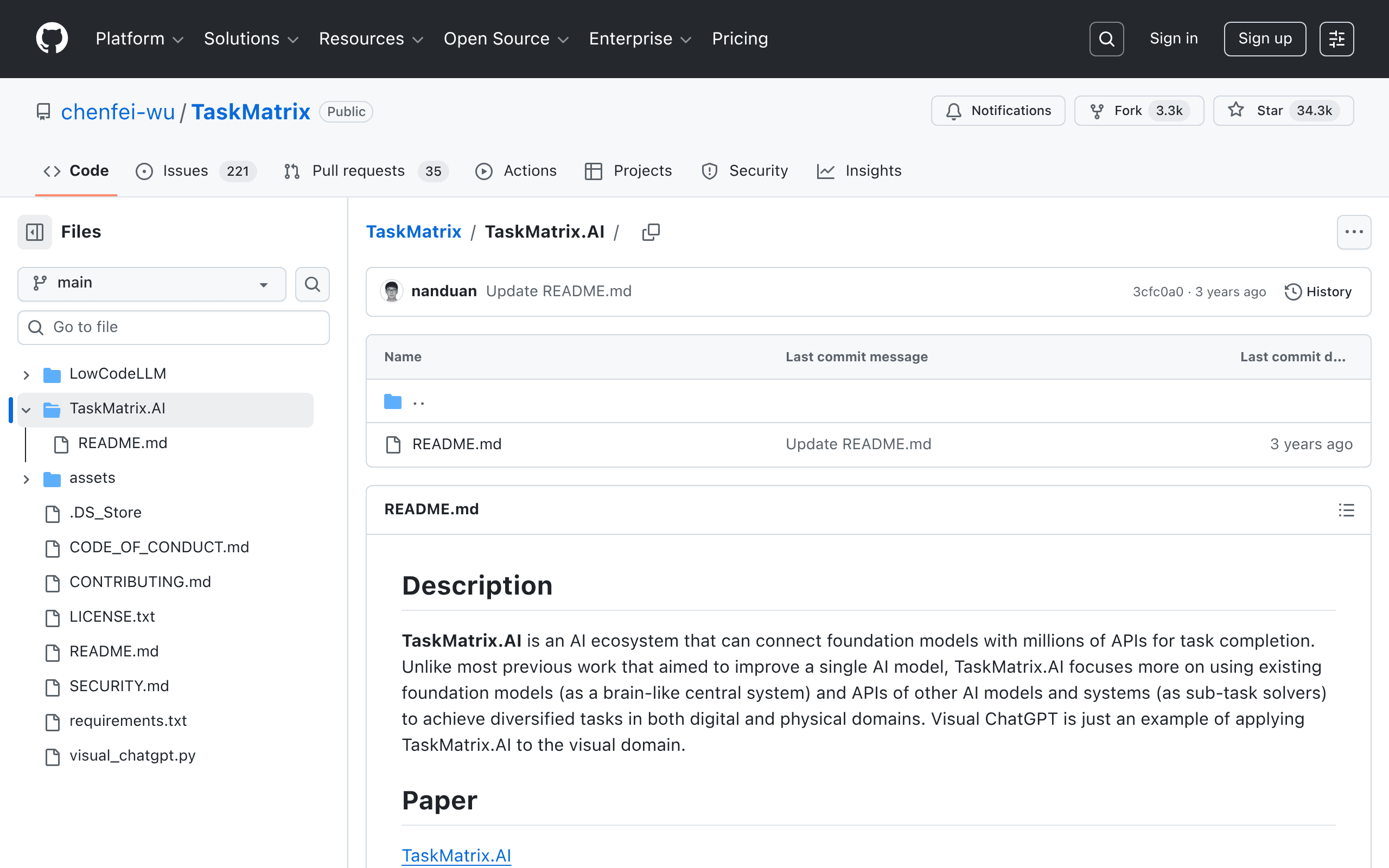This screenshot has height=868, width=1389.
Task: Open commit hash 3cfc0a0
Action: [1158, 292]
